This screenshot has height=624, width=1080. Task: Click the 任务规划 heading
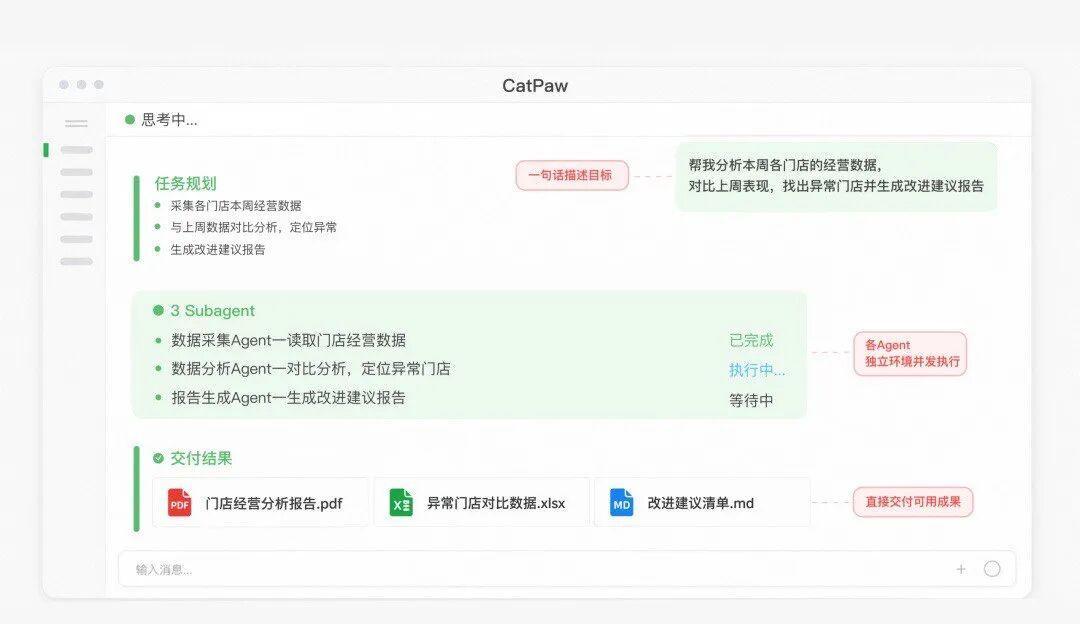pyautogui.click(x=185, y=183)
